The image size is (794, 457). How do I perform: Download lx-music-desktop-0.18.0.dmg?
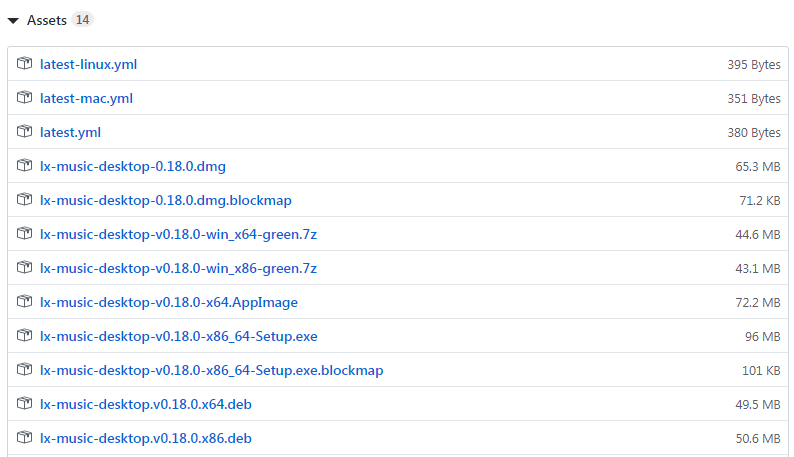pyautogui.click(x=133, y=167)
